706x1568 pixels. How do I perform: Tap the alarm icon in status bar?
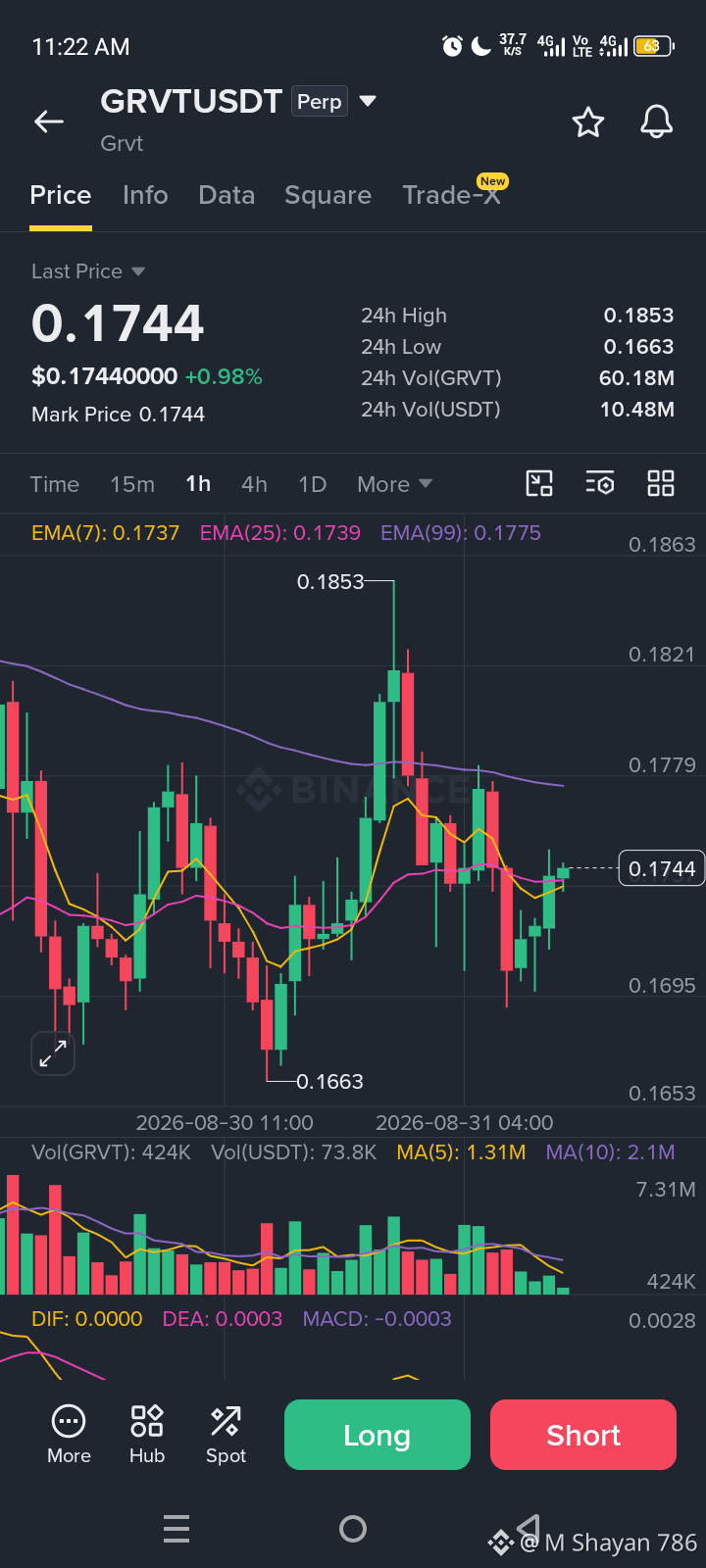(452, 46)
